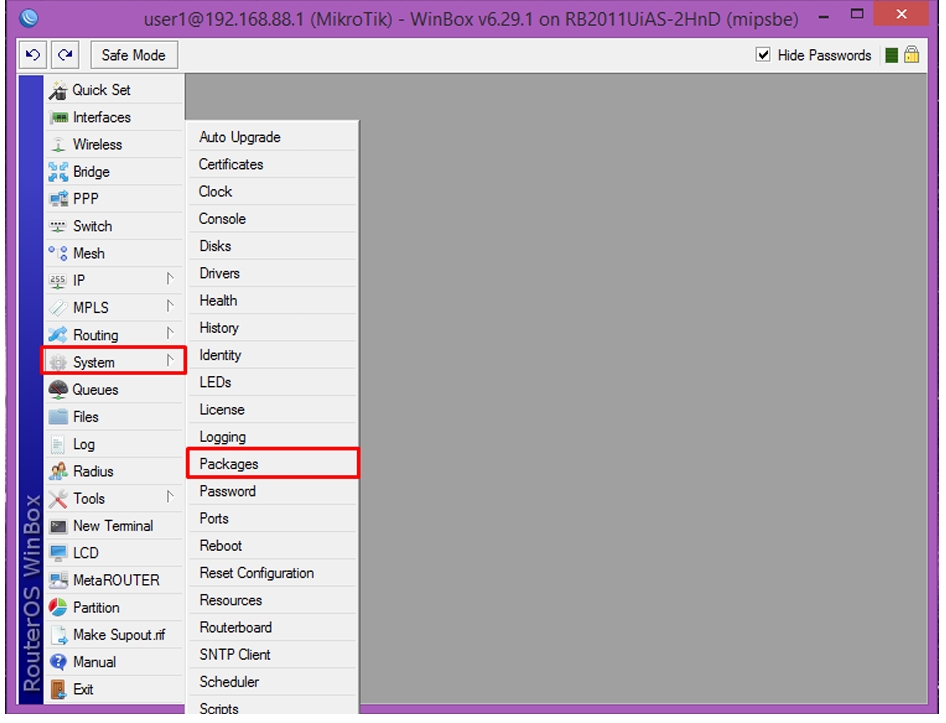The height and width of the screenshot is (723, 946).
Task: Click the Partition pie icon
Action: tap(58, 608)
